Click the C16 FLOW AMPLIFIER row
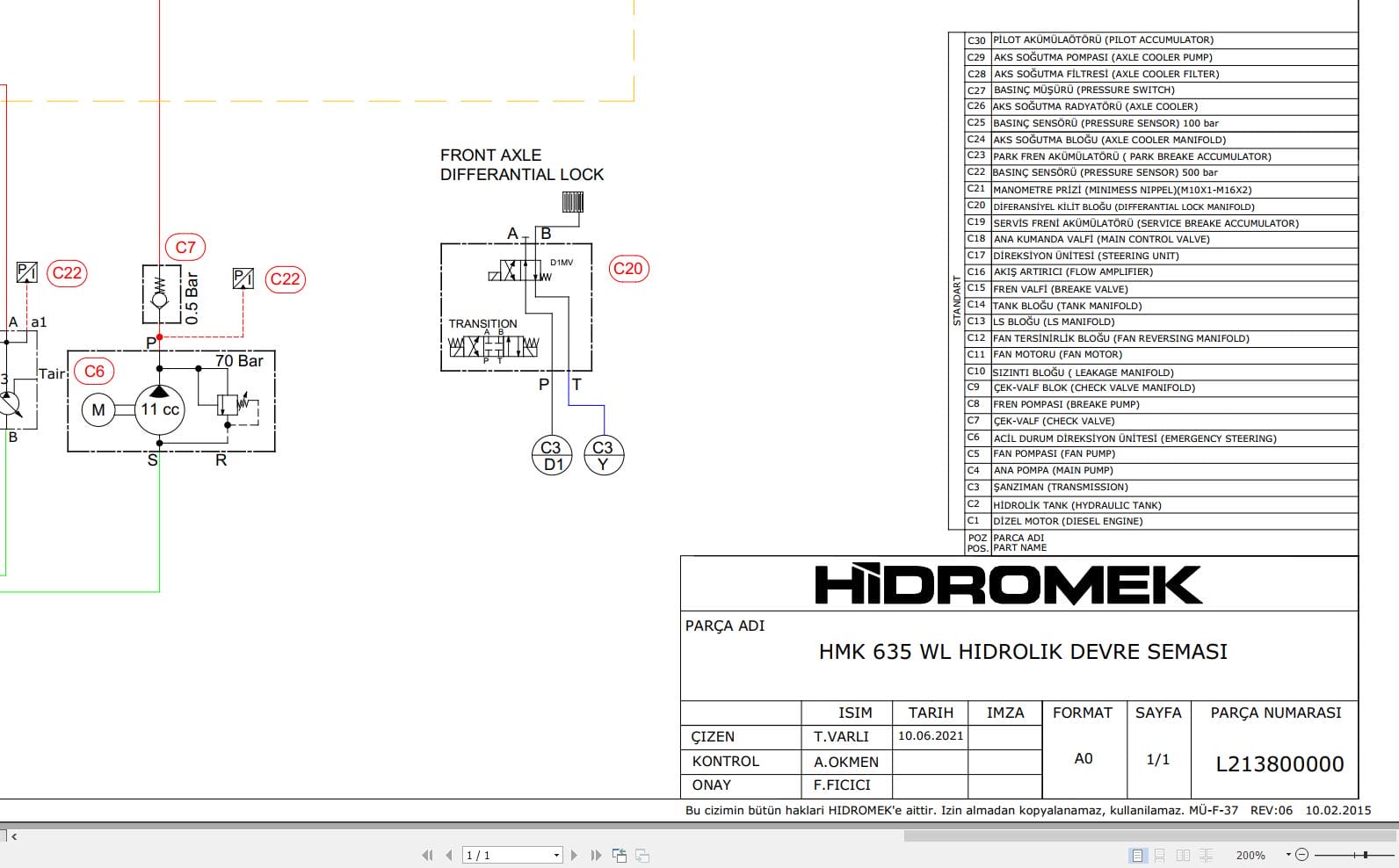Screen dimensions: 1399x868 pyautogui.click(x=1162, y=272)
